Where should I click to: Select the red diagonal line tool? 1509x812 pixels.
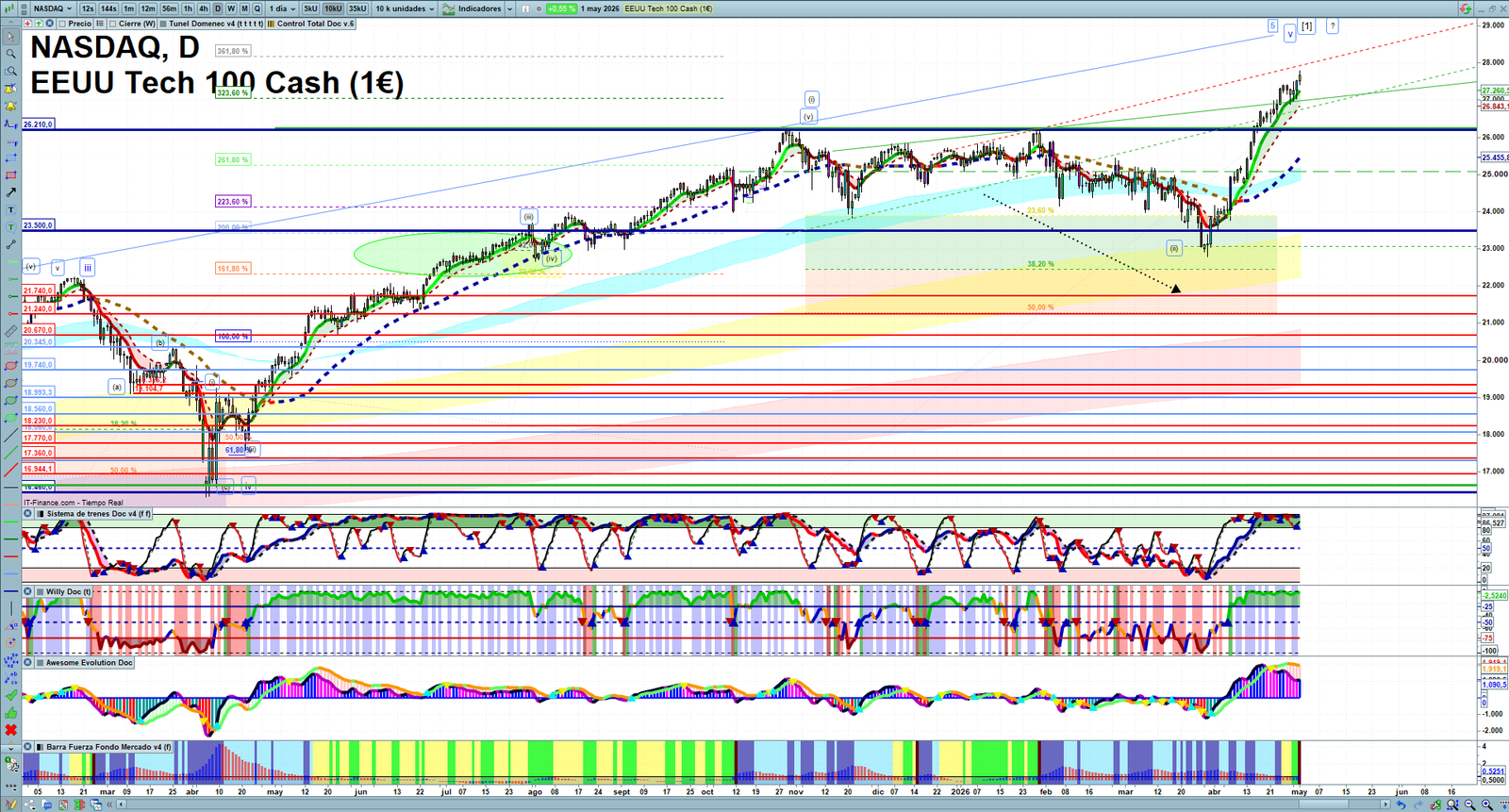click(10, 469)
